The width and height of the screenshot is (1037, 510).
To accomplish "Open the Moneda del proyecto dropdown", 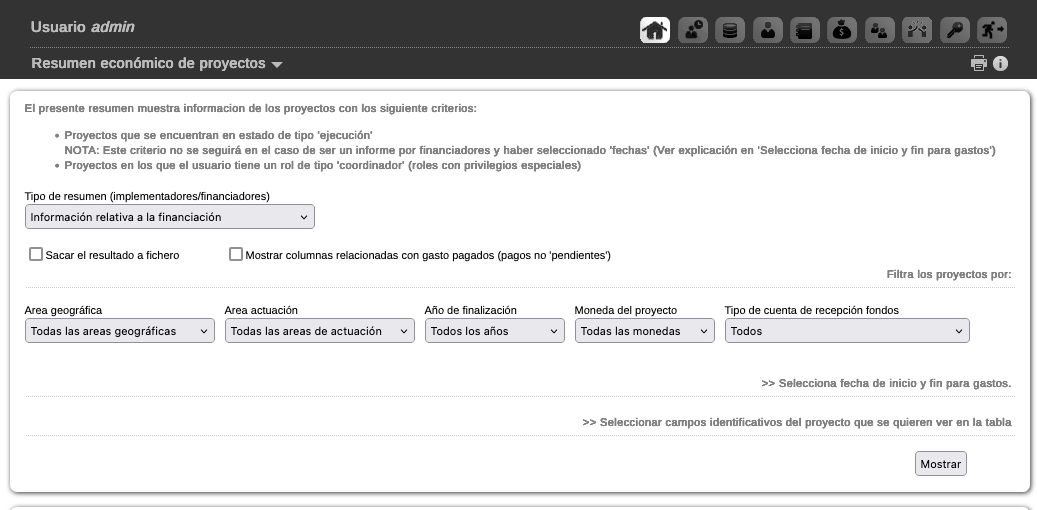I will pyautogui.click(x=645, y=331).
